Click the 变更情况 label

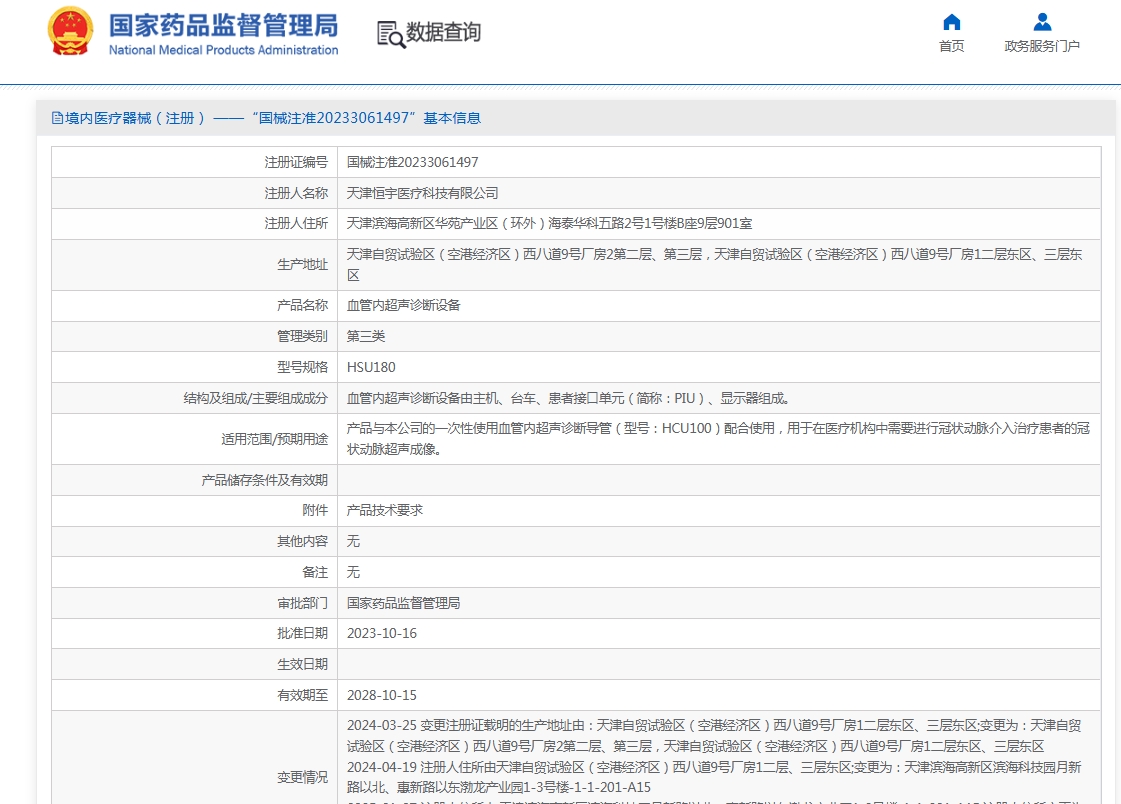tap(302, 778)
